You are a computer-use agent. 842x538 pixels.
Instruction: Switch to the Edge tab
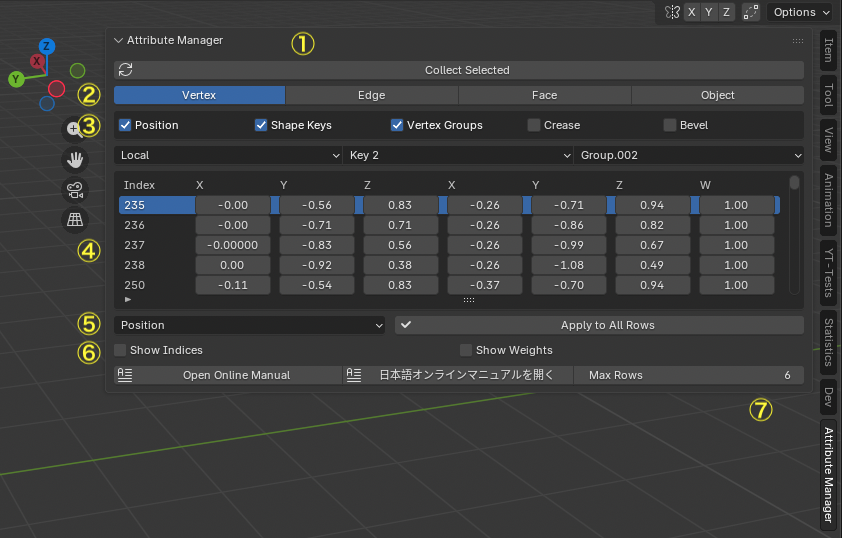pyautogui.click(x=371, y=95)
